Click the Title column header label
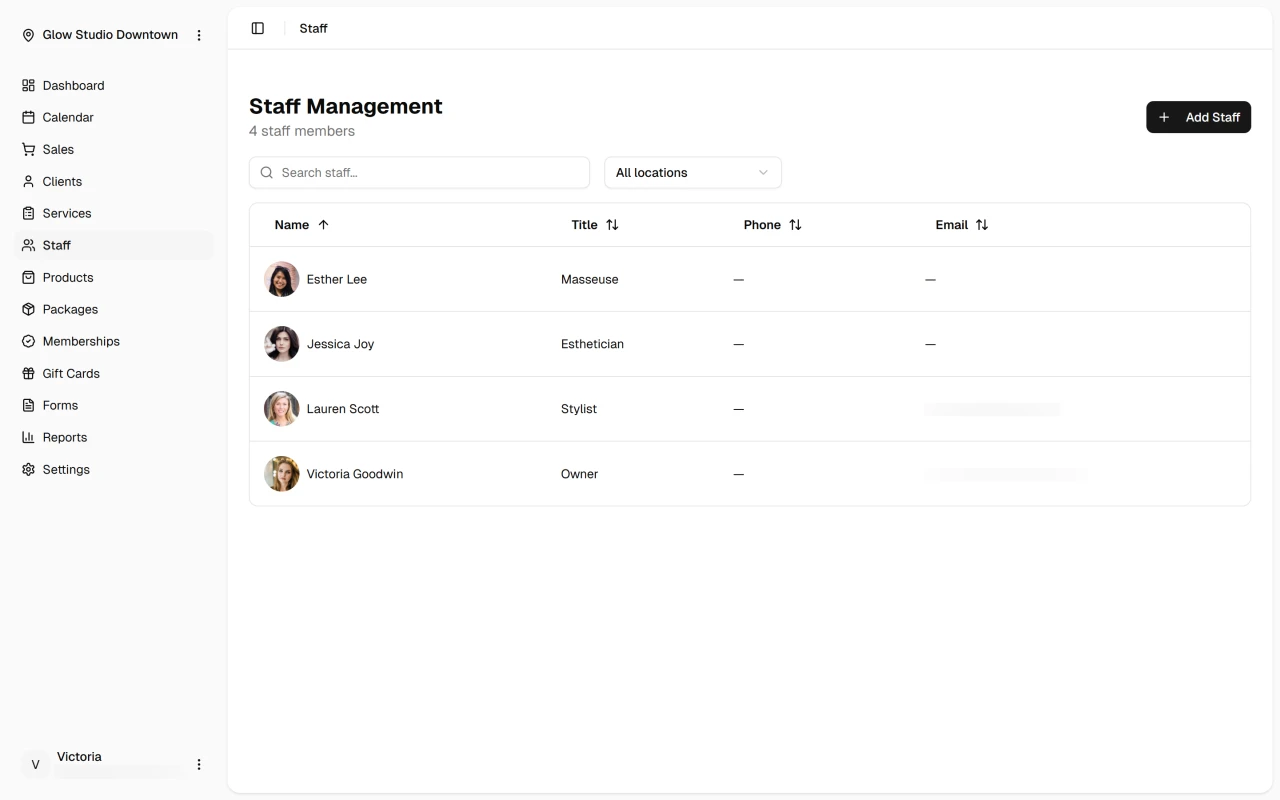 tap(584, 225)
